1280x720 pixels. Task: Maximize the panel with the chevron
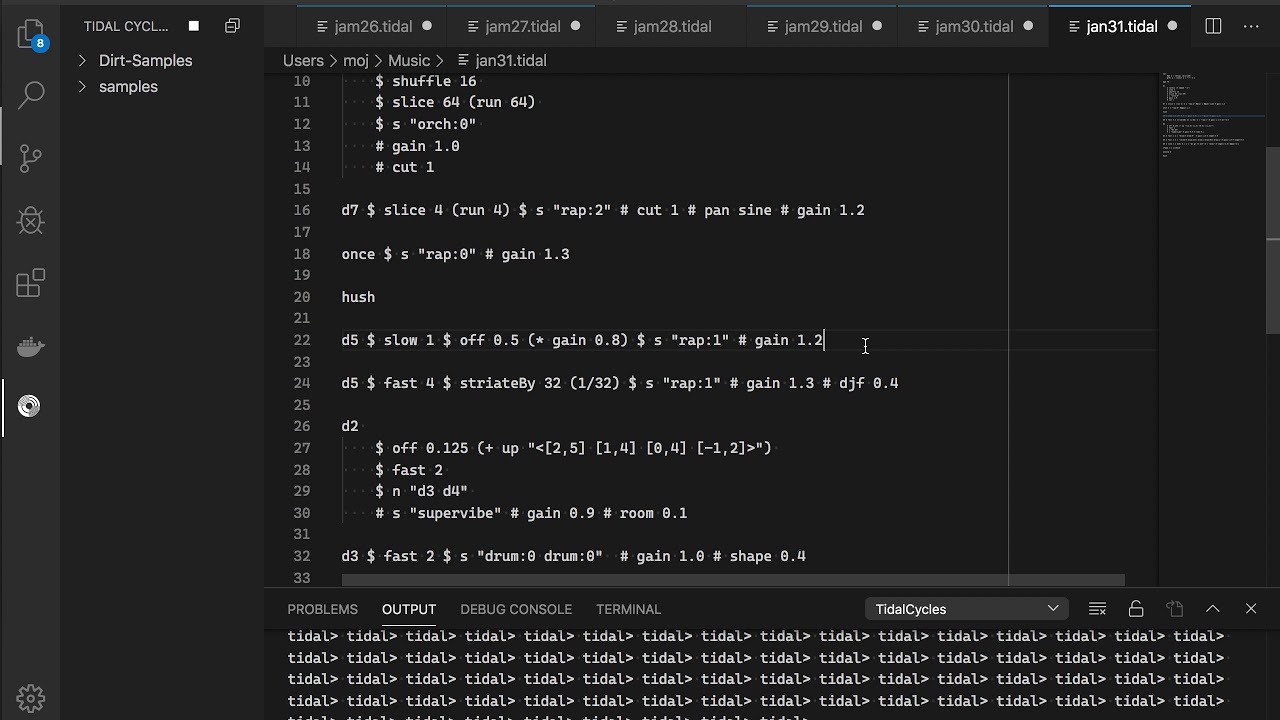point(1213,609)
